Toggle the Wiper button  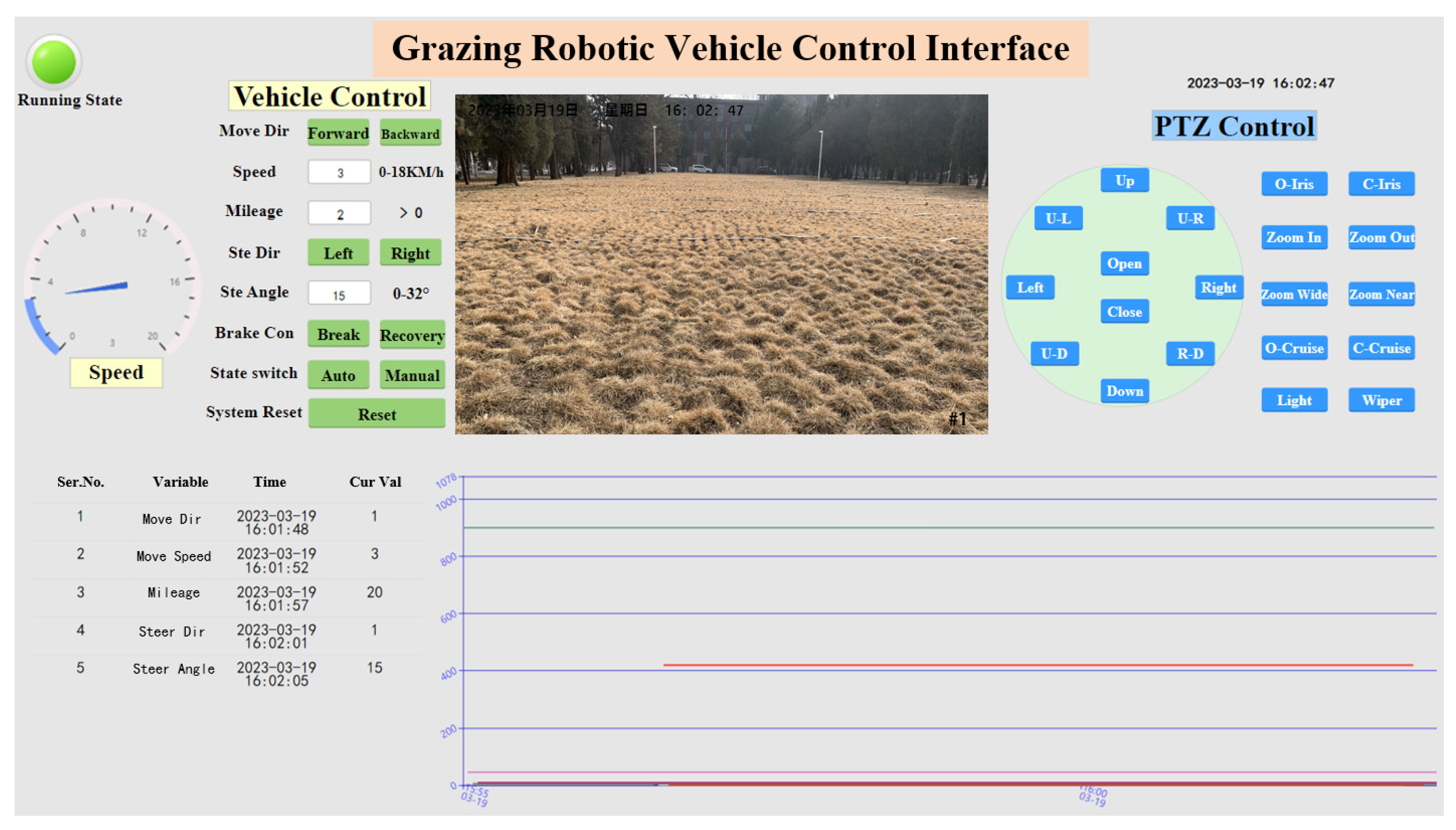point(1381,400)
